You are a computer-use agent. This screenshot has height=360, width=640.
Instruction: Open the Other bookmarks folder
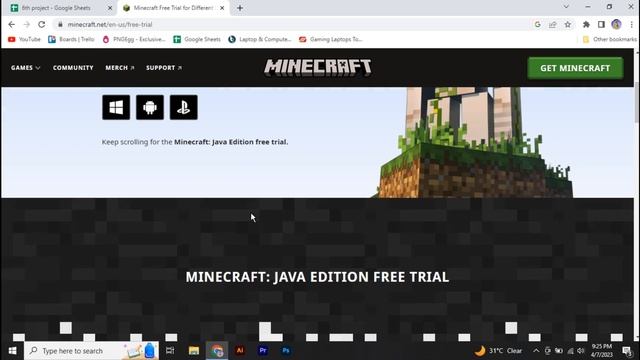(609, 39)
